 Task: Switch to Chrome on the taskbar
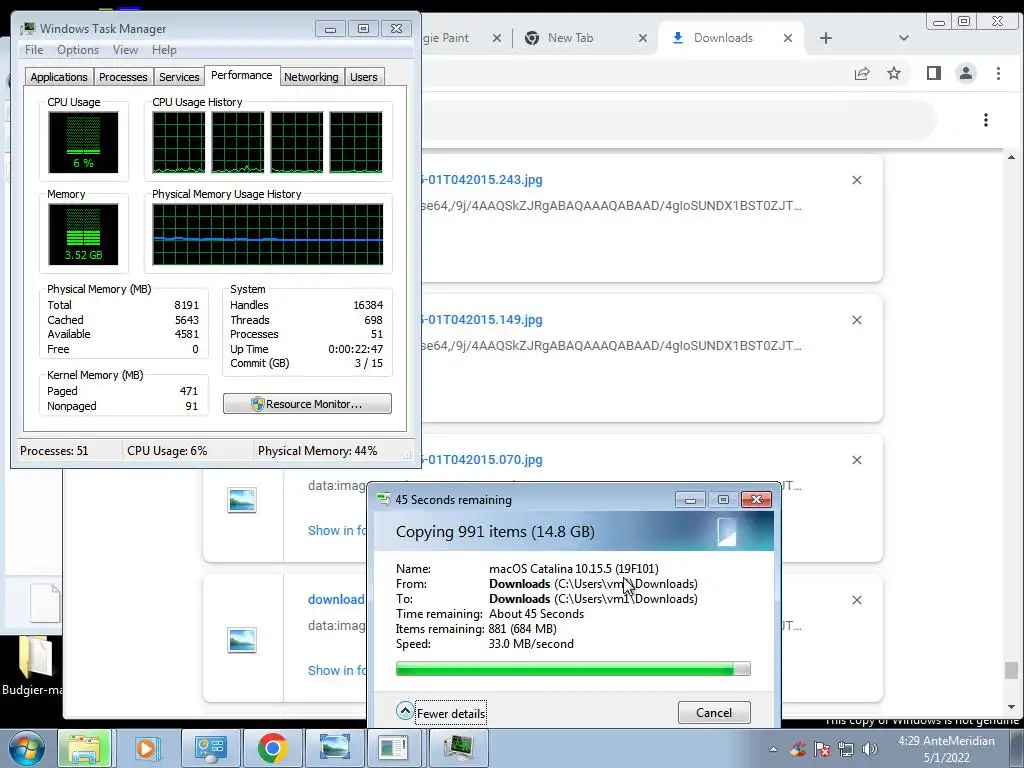click(x=272, y=748)
